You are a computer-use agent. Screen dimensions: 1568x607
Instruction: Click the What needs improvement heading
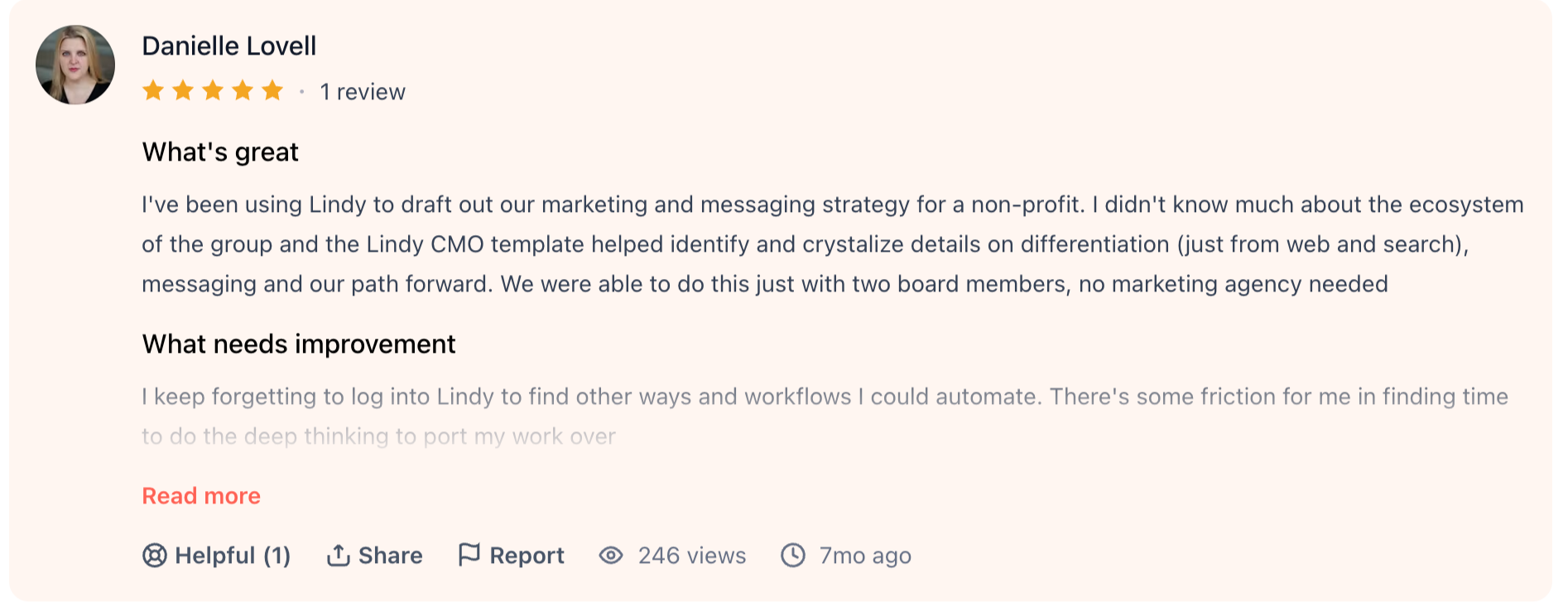[x=299, y=344]
